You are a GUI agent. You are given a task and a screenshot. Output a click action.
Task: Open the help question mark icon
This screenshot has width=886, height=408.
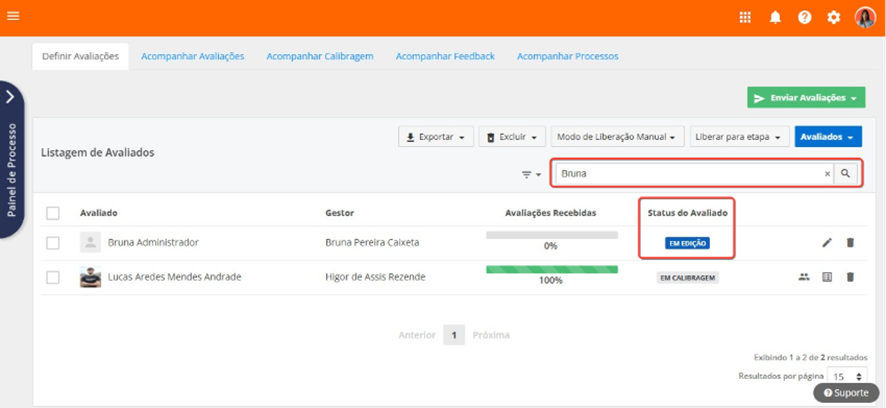click(x=804, y=17)
